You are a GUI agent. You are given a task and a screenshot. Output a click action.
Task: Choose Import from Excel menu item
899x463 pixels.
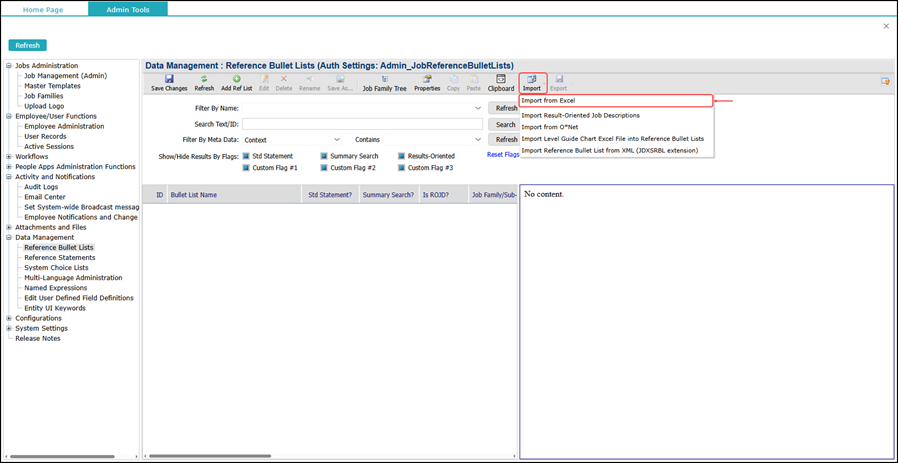point(616,101)
